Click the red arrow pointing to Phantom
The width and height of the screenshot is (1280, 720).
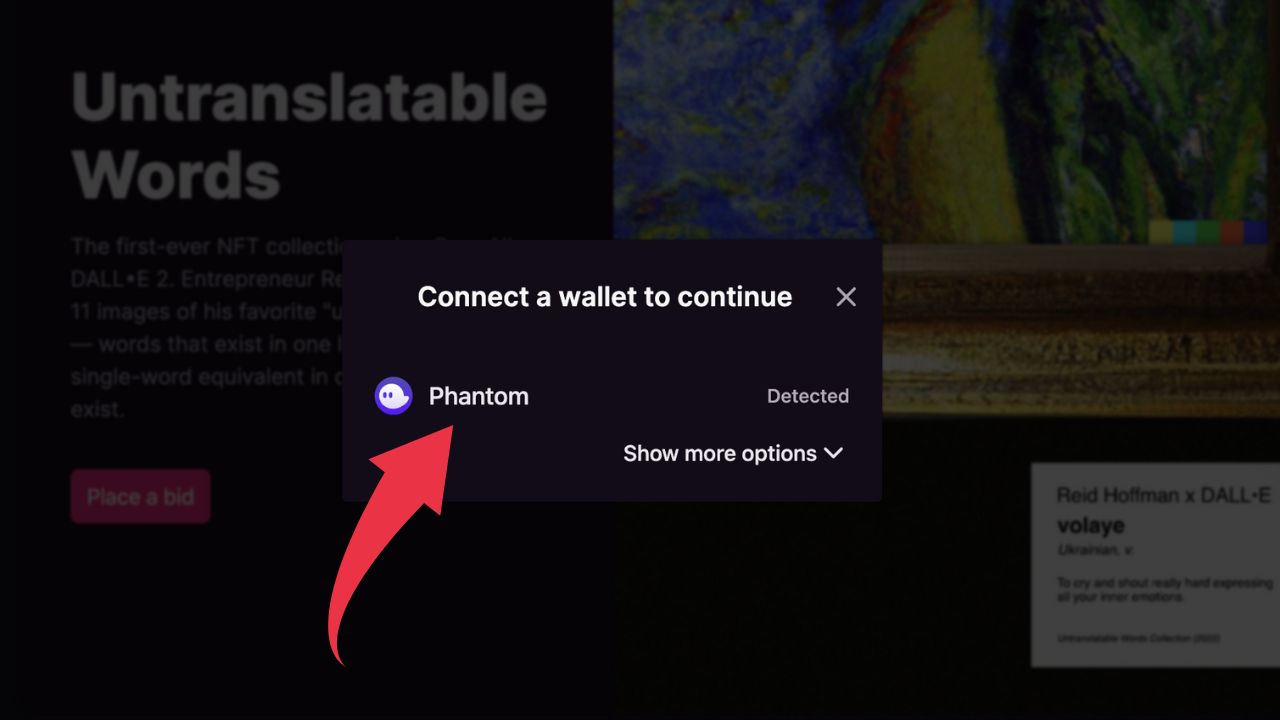(389, 540)
